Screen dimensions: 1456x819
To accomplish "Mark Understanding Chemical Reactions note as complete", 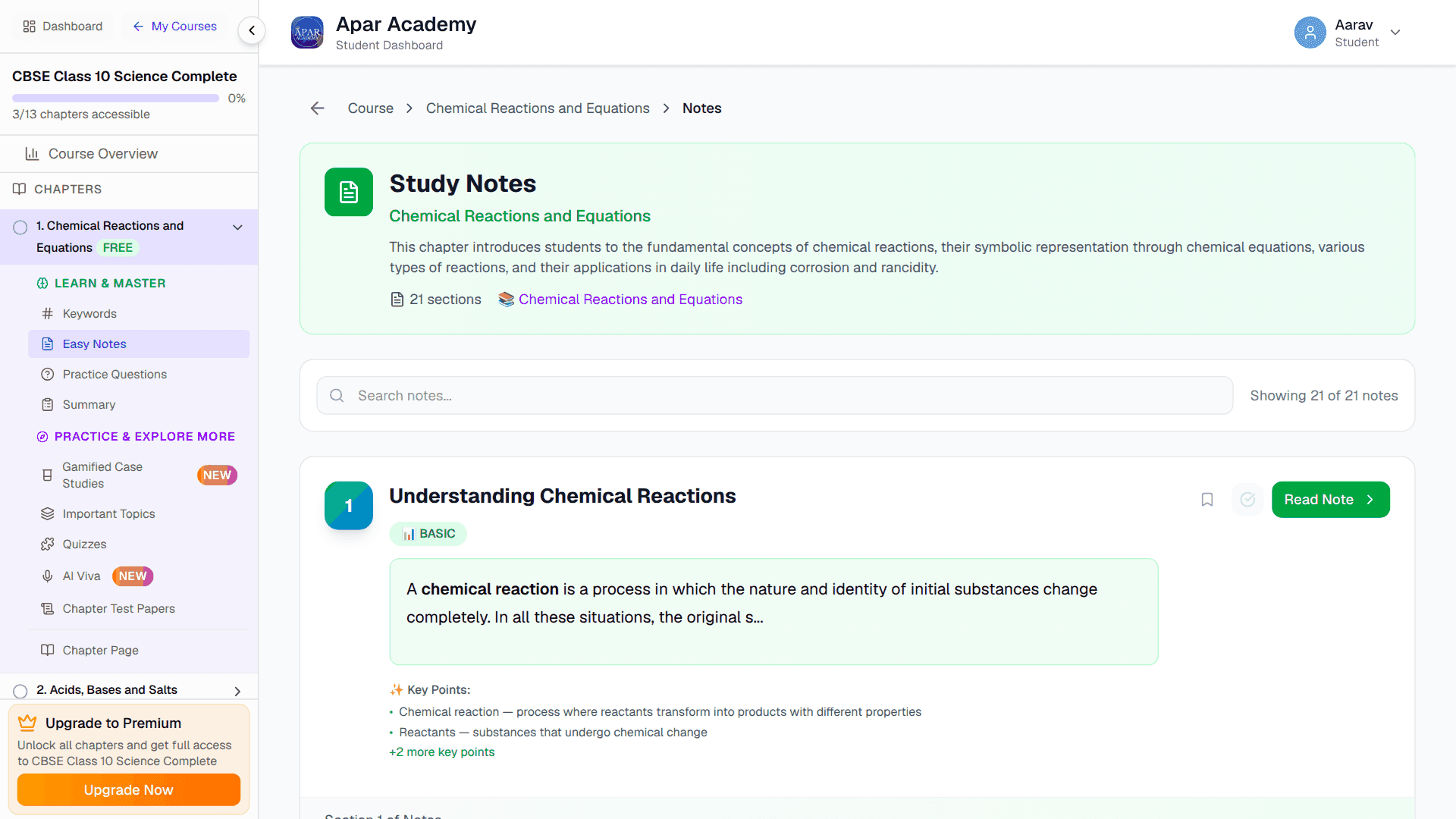I will click(1247, 500).
